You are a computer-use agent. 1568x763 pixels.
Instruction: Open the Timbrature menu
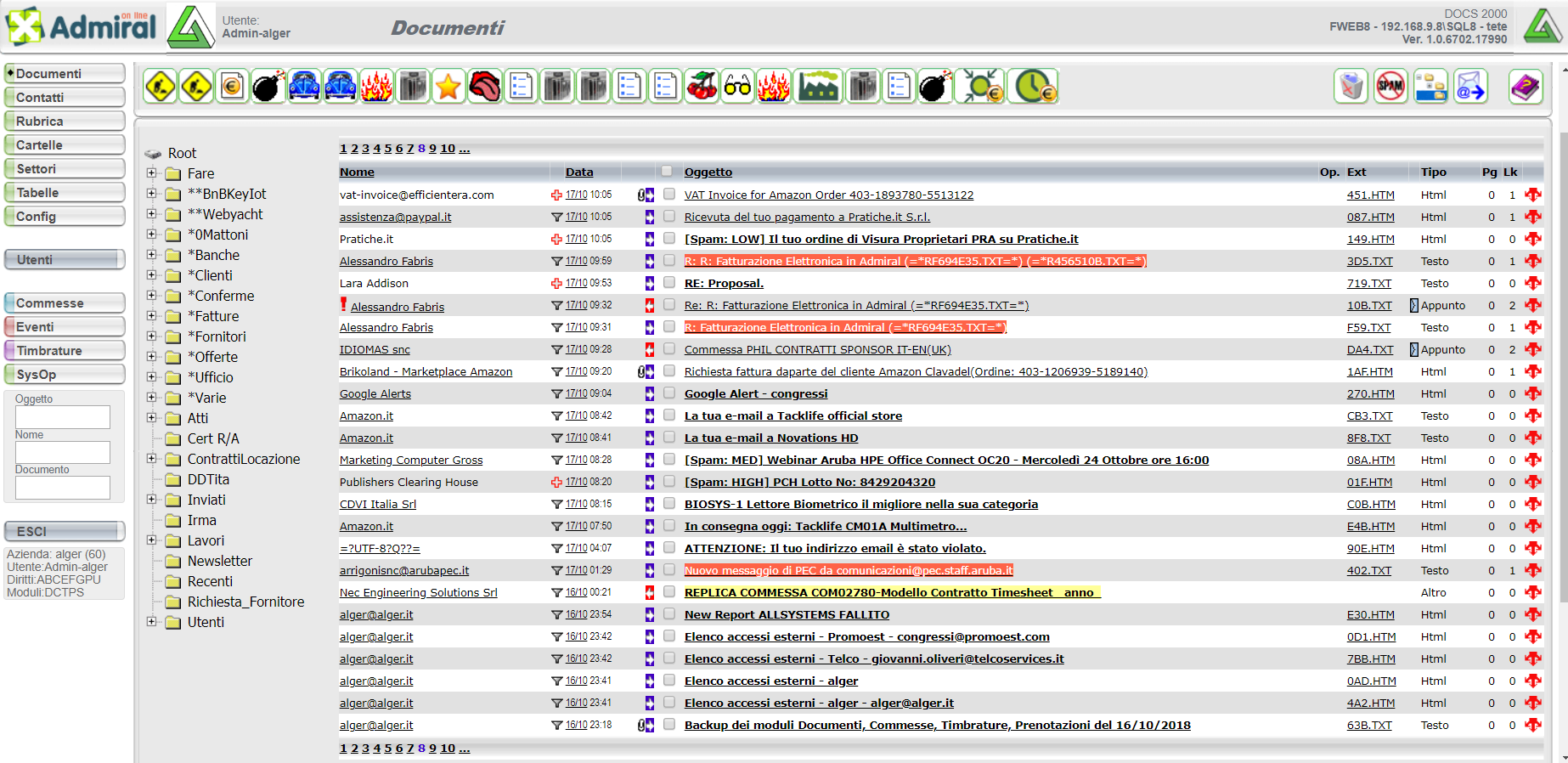(x=65, y=351)
